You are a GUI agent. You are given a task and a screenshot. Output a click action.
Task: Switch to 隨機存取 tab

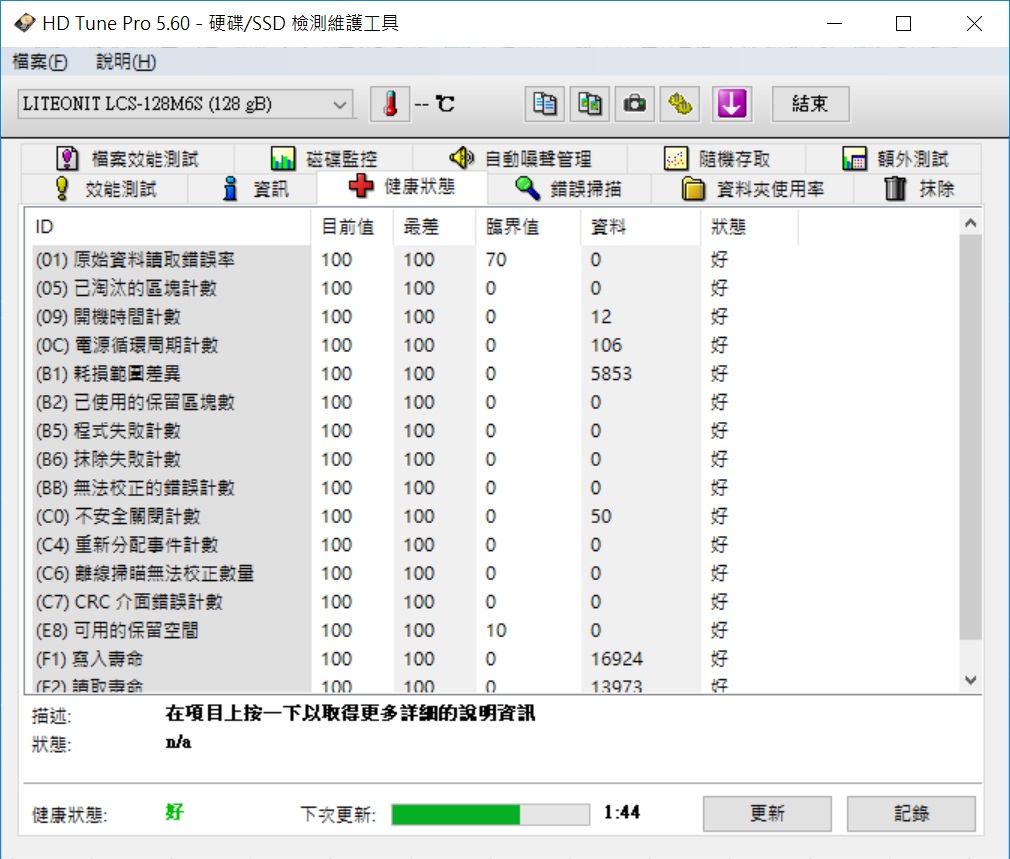pos(717,158)
